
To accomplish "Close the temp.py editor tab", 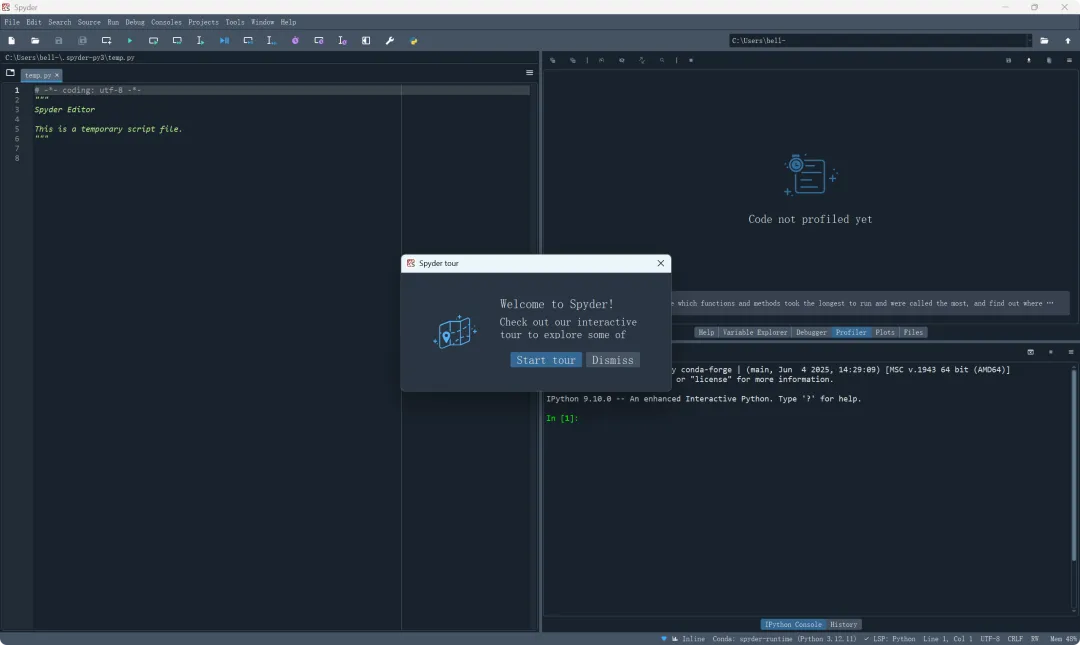I will [56, 75].
